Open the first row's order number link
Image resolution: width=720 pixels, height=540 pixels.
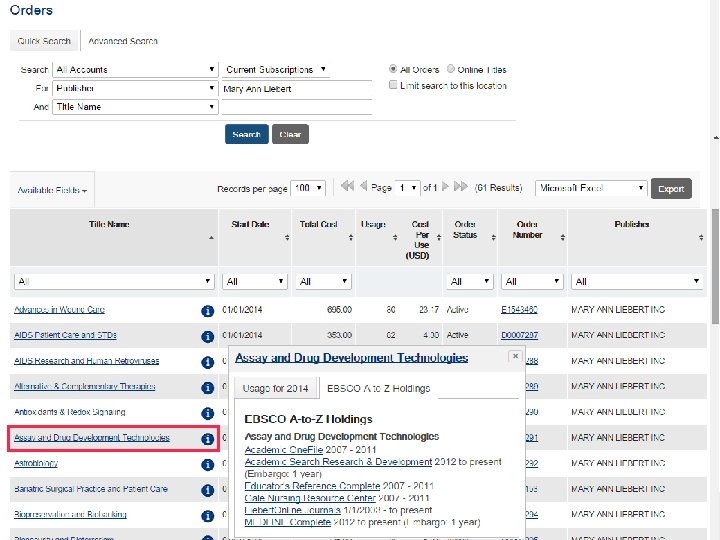pyautogui.click(x=519, y=309)
